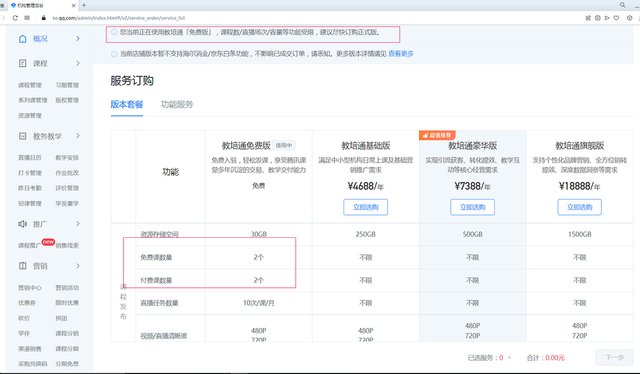Open 限时优惠 in the sidebar

click(x=67, y=303)
